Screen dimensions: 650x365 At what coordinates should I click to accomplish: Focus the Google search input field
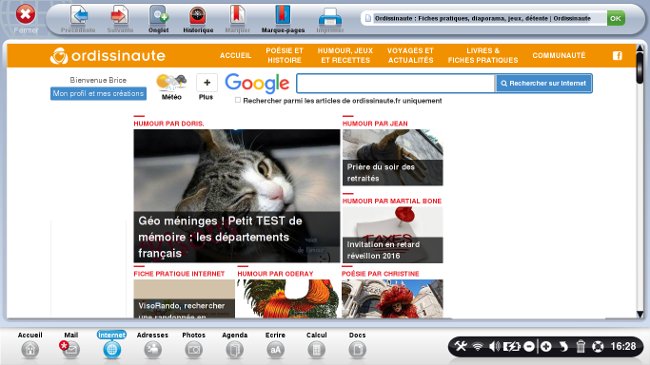point(396,83)
